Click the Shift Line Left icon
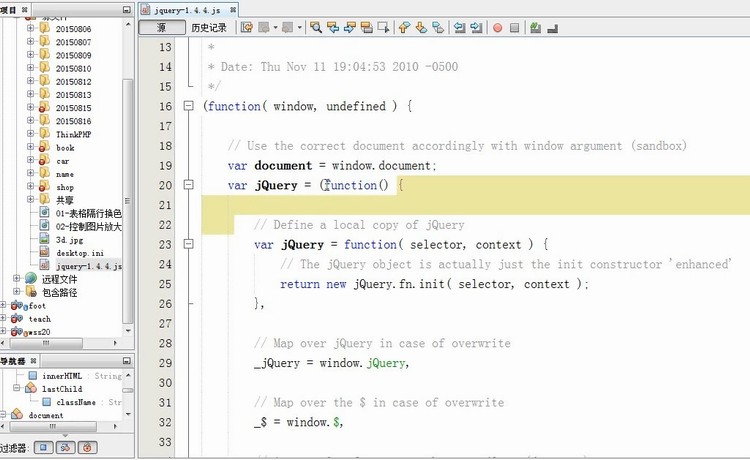750x460 pixels. (458, 28)
